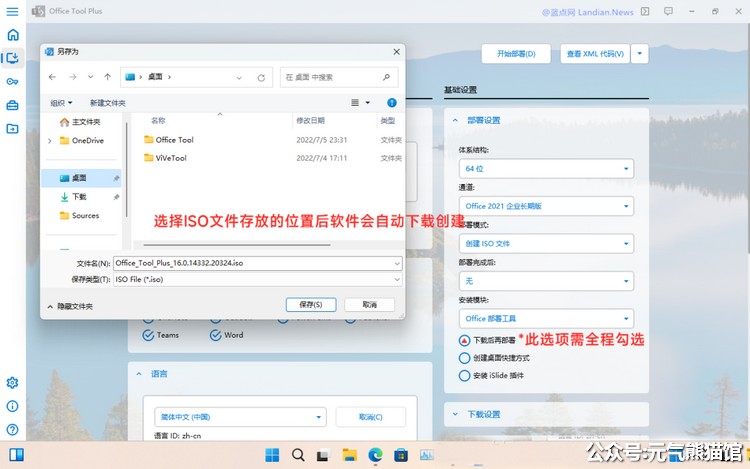Open the Activate key icon in sidebar

pyautogui.click(x=12, y=81)
